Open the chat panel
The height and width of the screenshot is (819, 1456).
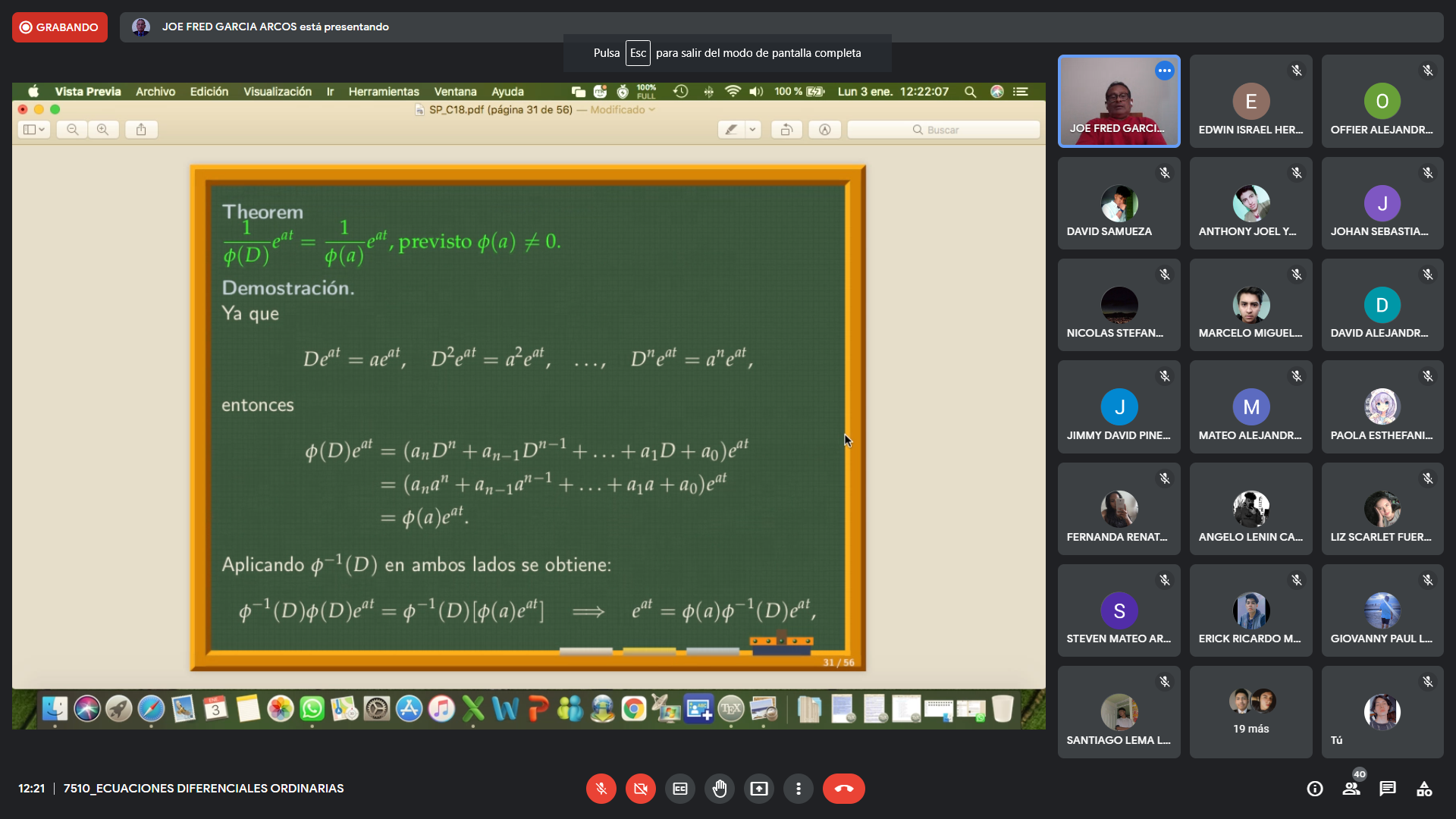tap(1388, 789)
